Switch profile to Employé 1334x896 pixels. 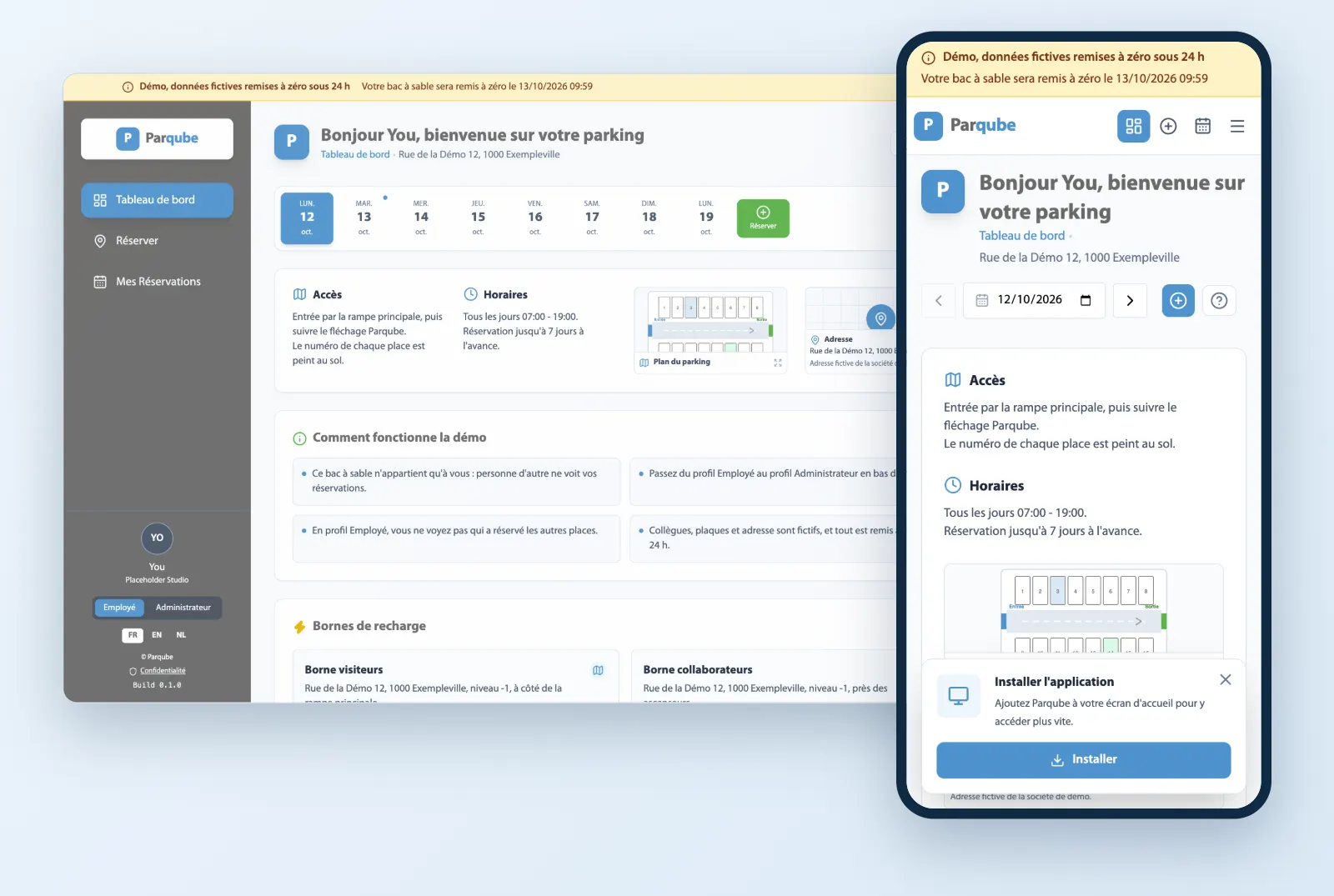click(x=119, y=608)
